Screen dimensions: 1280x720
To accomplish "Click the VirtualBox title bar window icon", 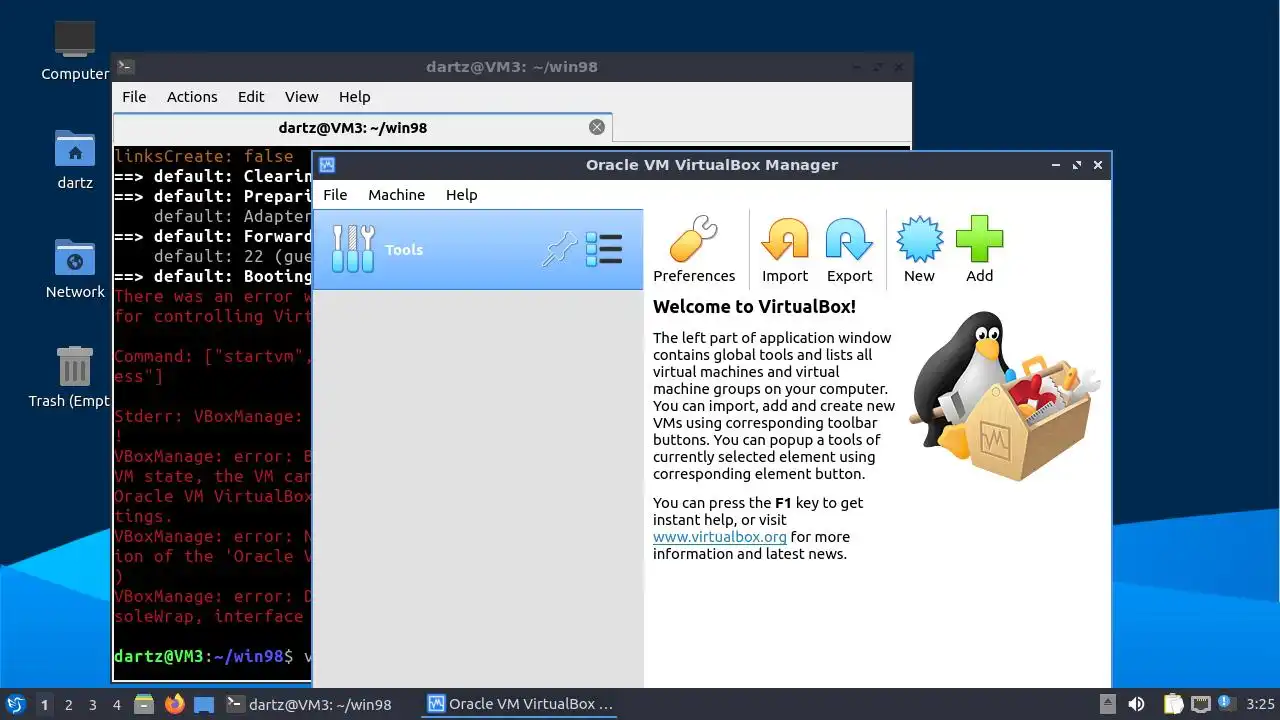I will click(327, 165).
